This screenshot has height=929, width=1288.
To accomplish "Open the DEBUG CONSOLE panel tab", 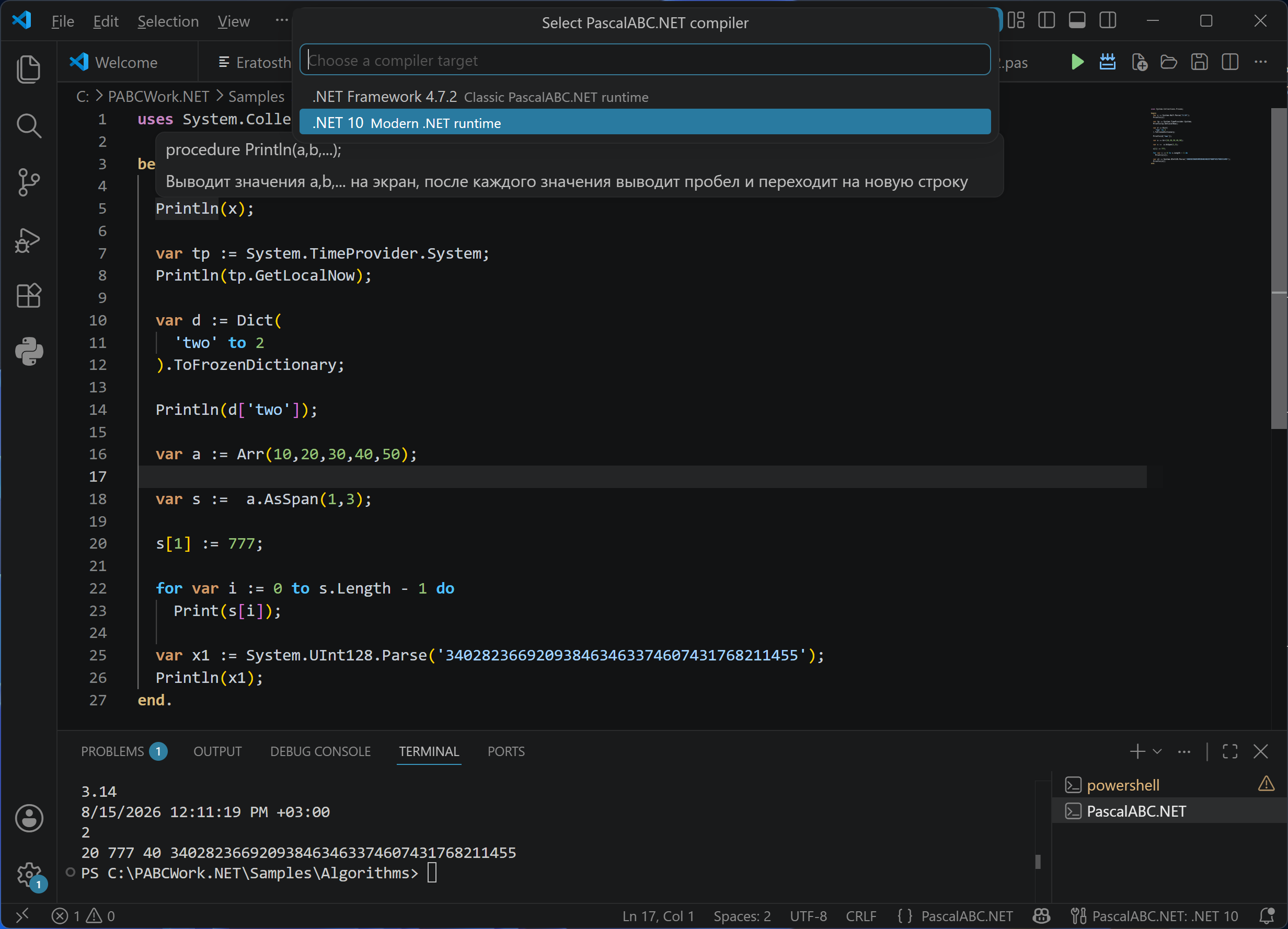I will tap(320, 751).
